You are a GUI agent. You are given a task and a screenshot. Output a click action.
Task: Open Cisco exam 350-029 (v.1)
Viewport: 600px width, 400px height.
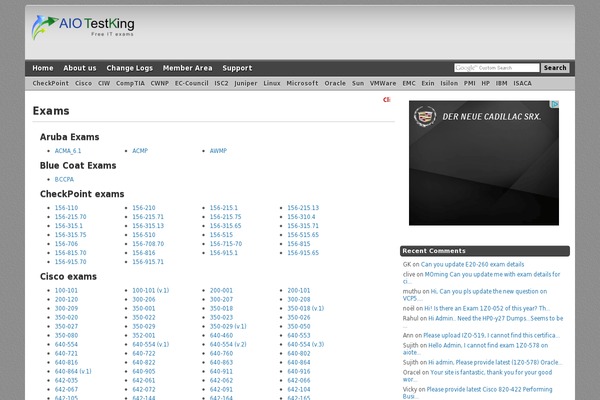pyautogui.click(x=228, y=327)
